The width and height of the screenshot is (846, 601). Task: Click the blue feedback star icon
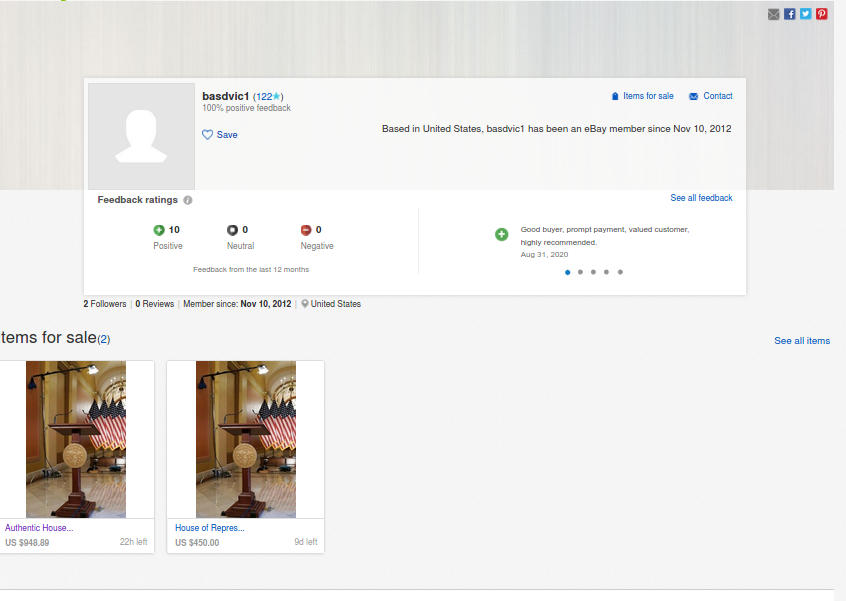pyautogui.click(x=276, y=96)
